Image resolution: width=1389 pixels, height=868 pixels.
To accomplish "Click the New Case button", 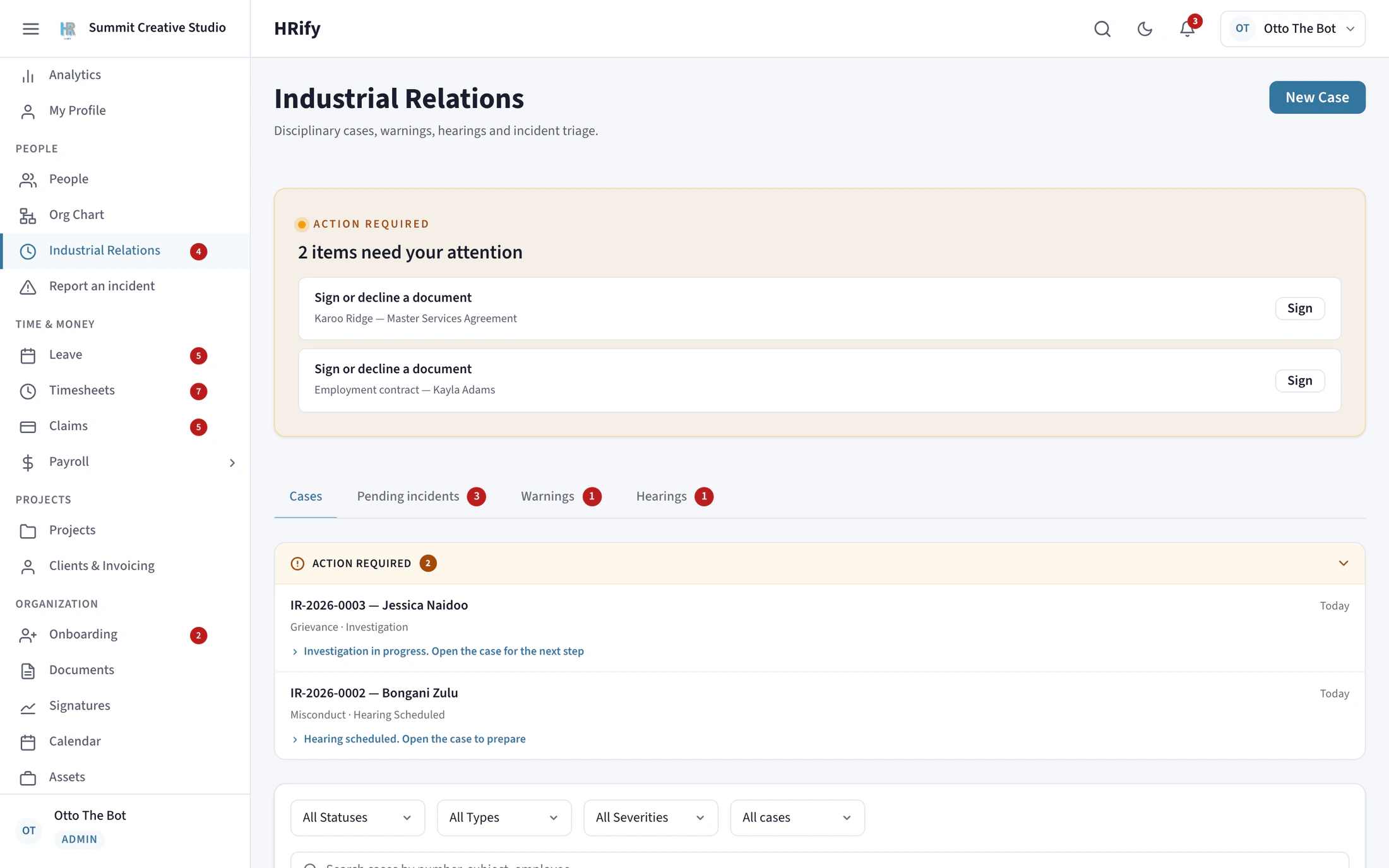I will pos(1317,97).
